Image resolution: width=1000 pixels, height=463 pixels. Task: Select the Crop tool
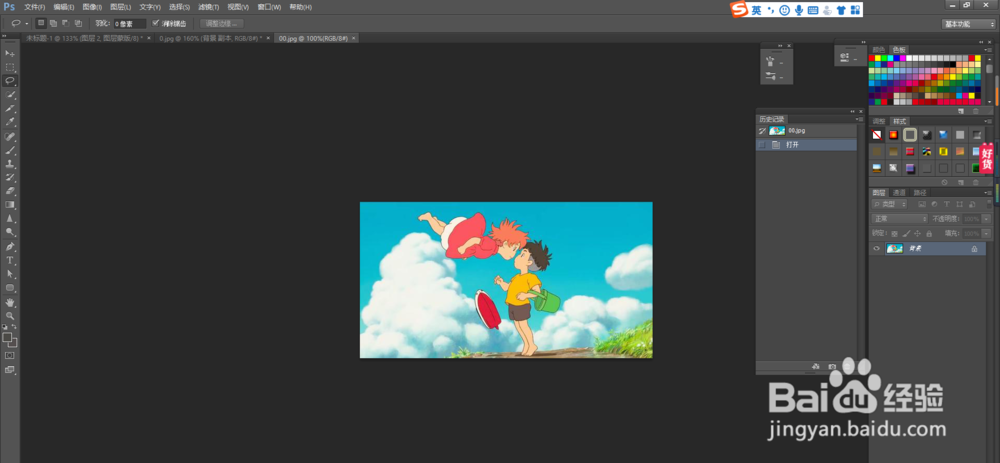(10, 108)
